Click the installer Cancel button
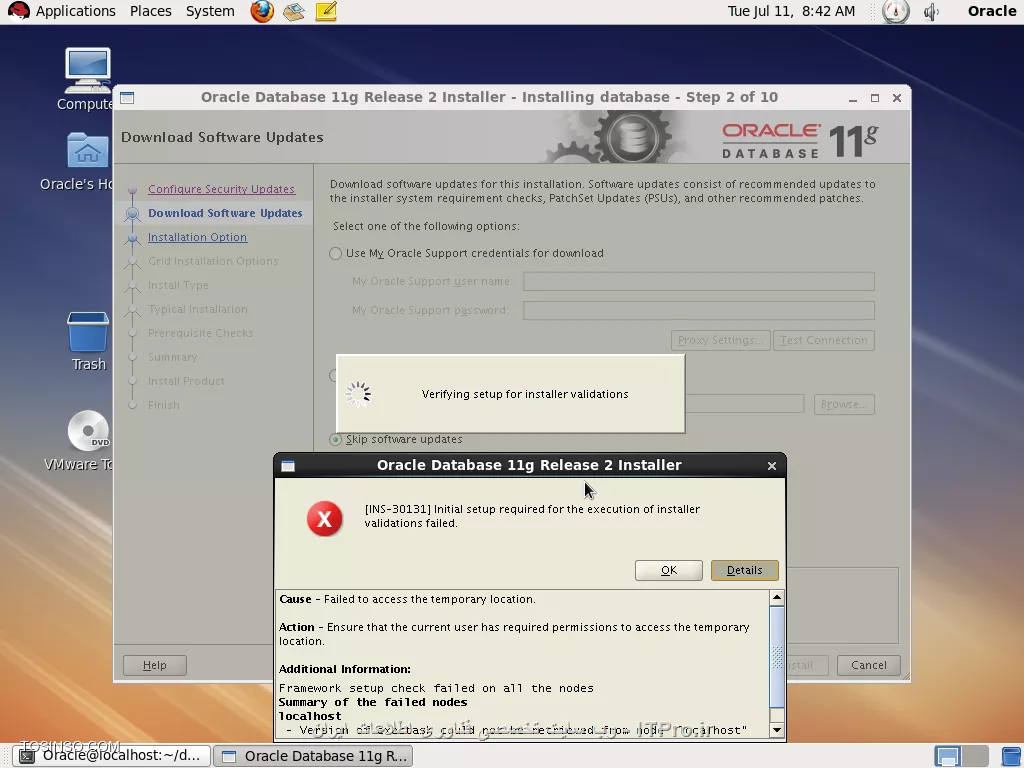The height and width of the screenshot is (768, 1024). click(869, 665)
